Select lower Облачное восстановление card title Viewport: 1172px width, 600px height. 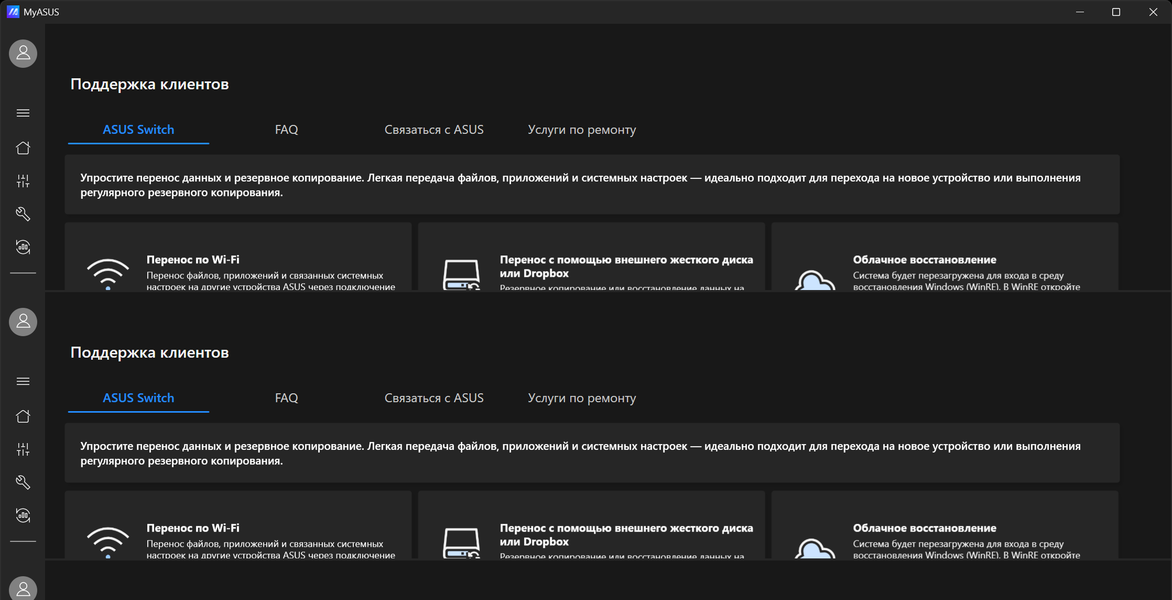925,528
